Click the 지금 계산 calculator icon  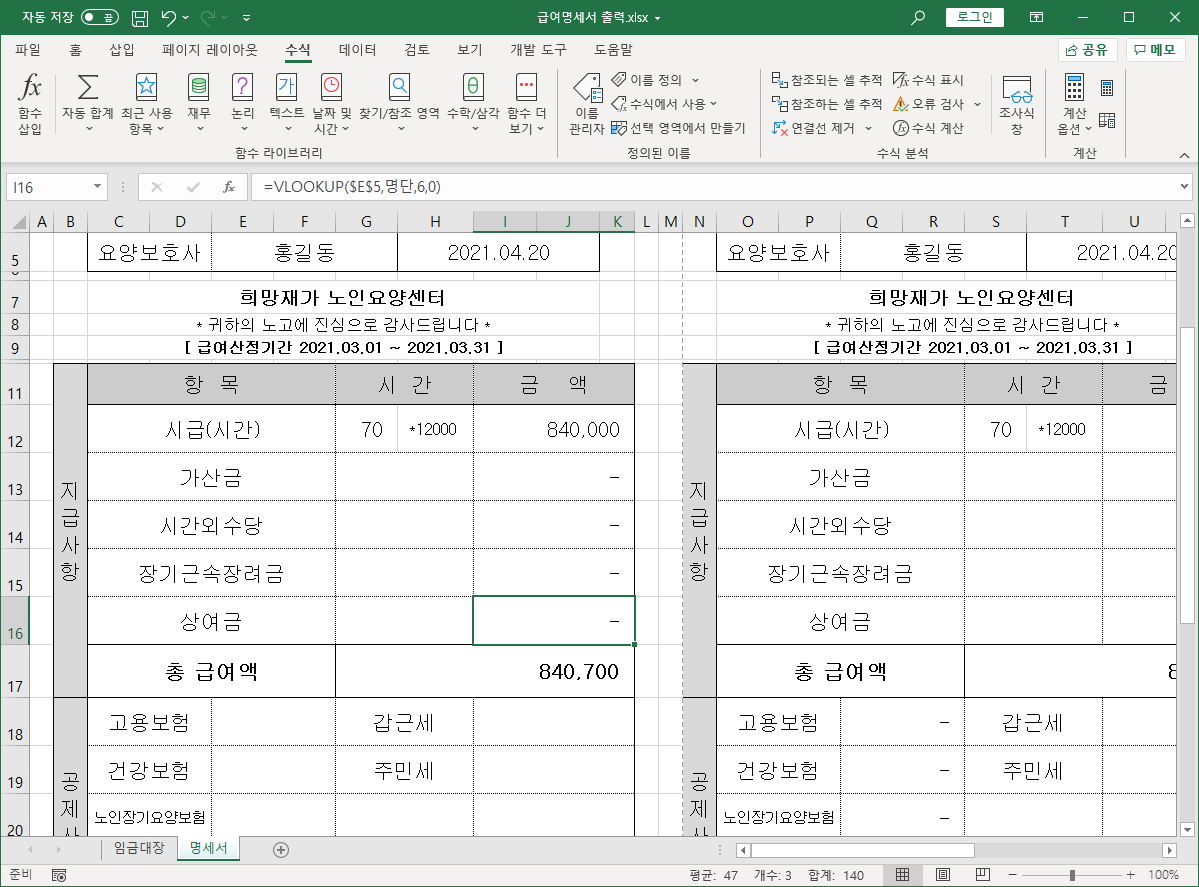[1106, 88]
